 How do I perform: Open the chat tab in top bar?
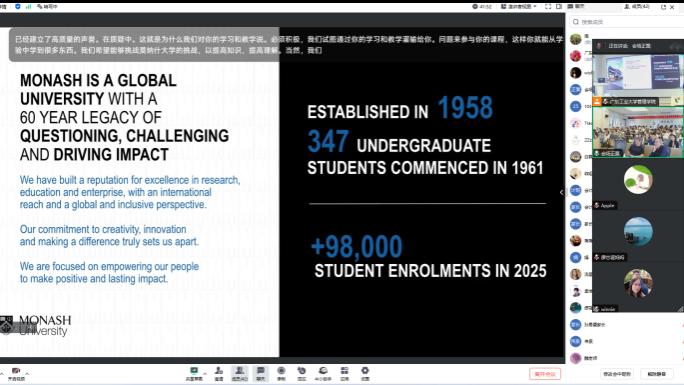tap(576, 7)
